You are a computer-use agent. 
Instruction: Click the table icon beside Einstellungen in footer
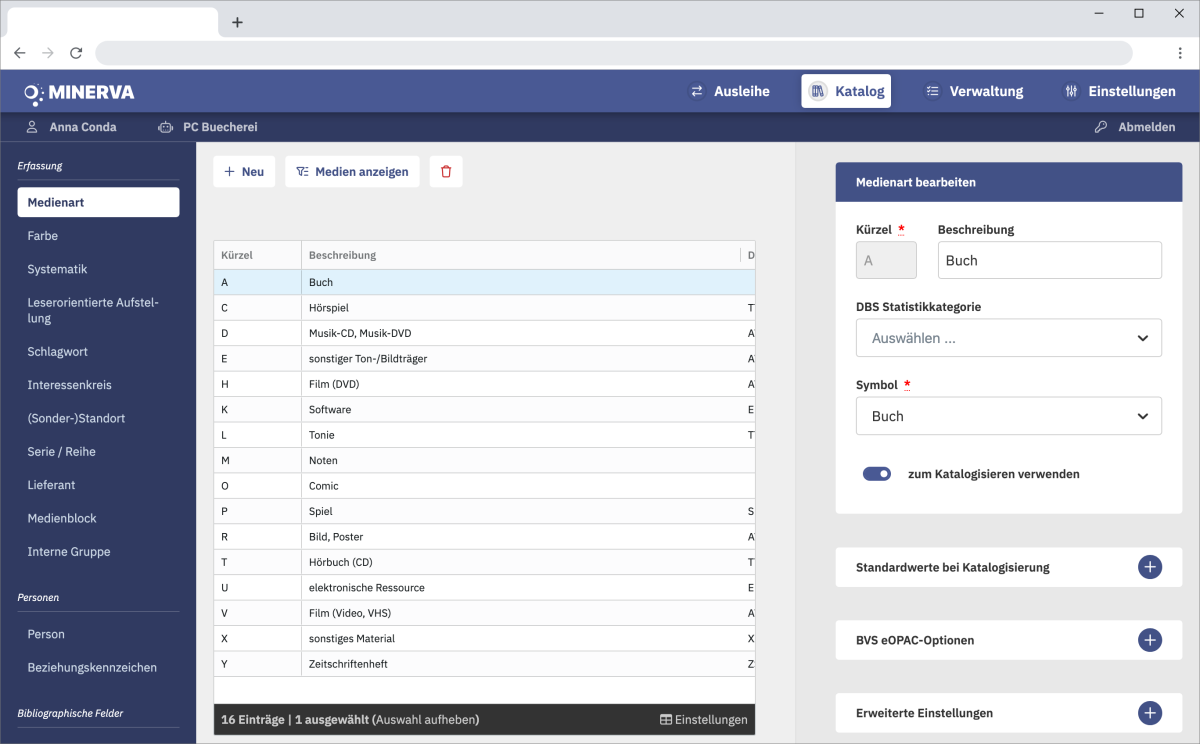tap(666, 720)
